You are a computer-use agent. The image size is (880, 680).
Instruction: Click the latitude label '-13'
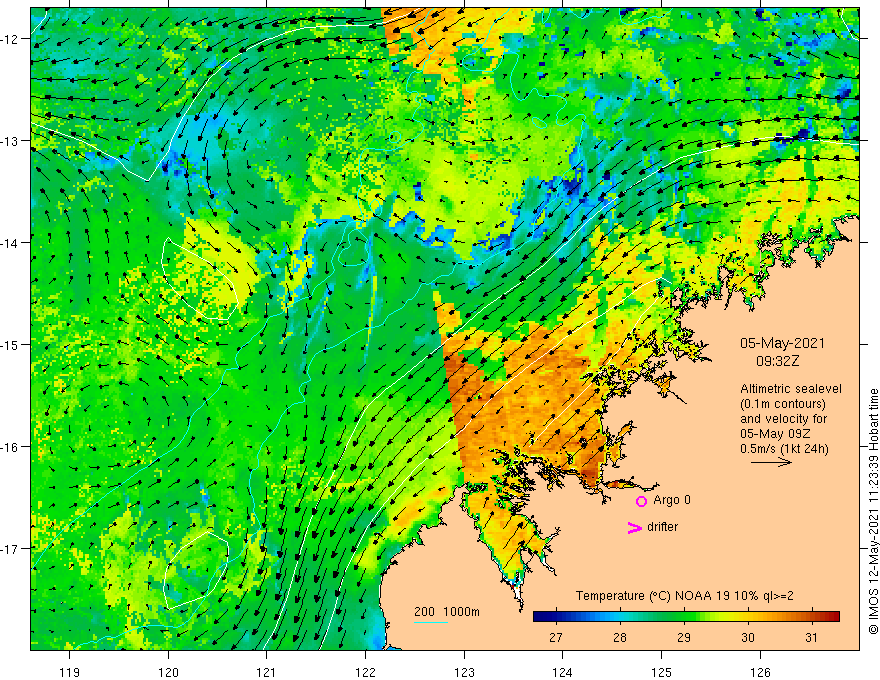click(x=11, y=141)
